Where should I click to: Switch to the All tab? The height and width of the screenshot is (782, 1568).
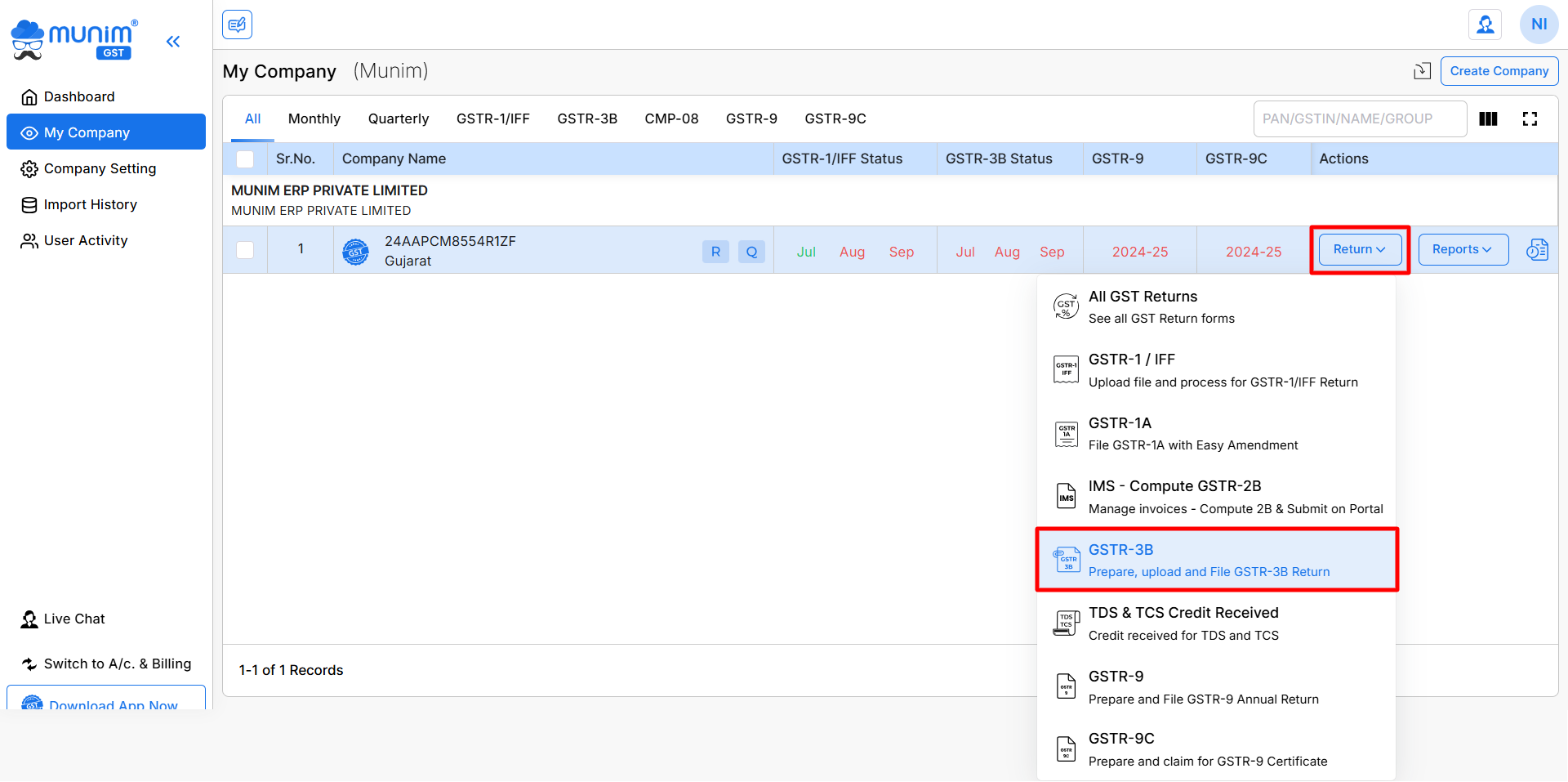point(252,118)
